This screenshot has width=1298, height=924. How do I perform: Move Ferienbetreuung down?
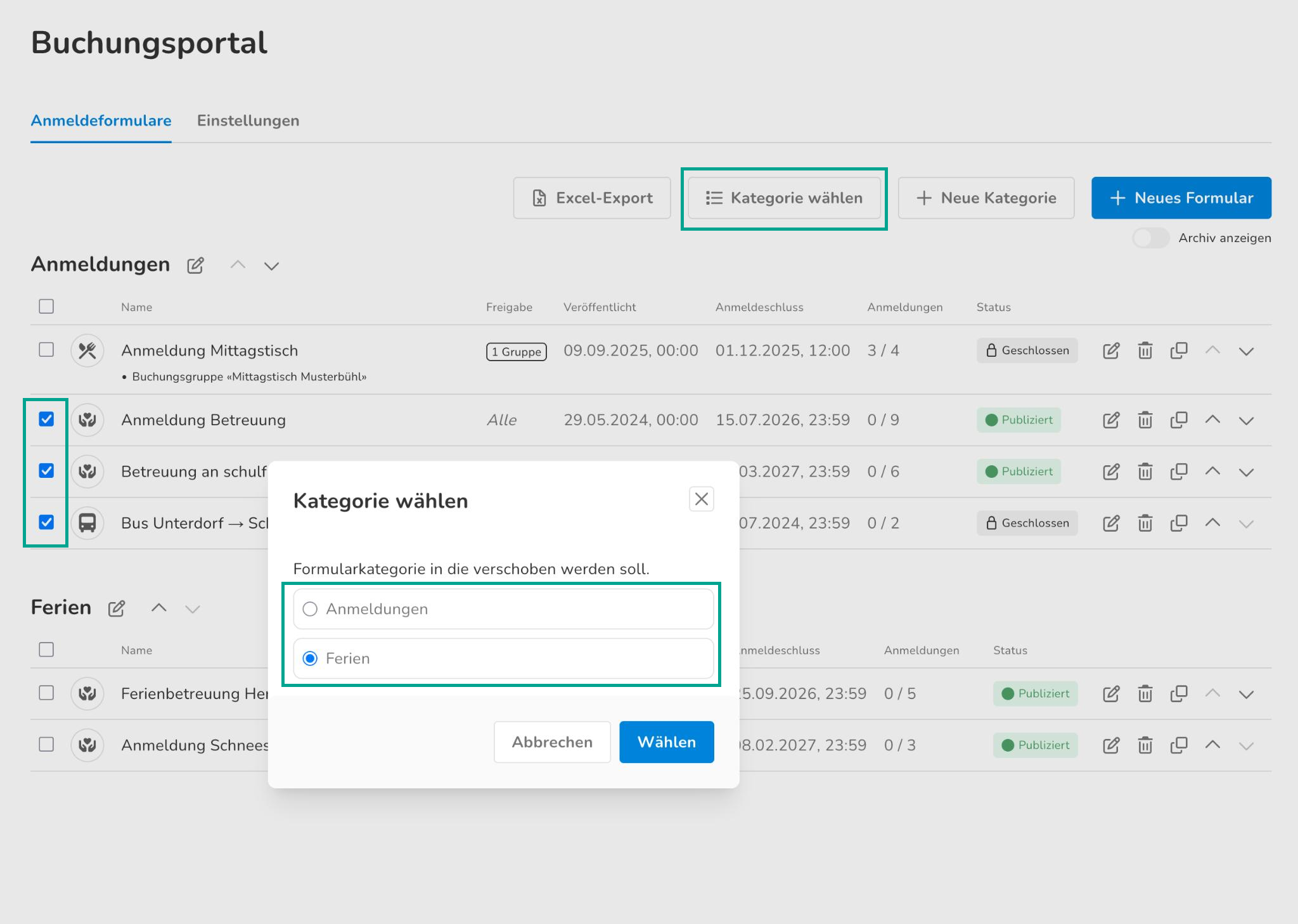tap(1246, 695)
